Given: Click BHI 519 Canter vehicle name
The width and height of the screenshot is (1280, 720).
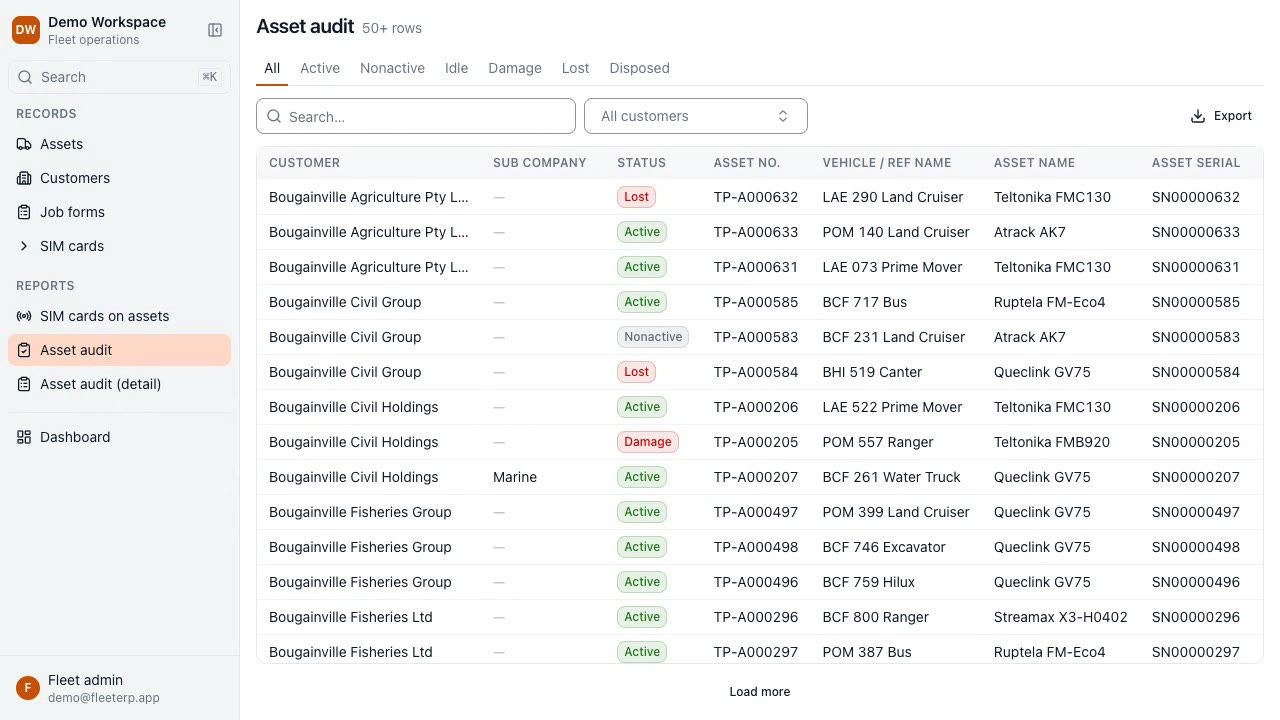Looking at the screenshot, I should click(872, 372).
